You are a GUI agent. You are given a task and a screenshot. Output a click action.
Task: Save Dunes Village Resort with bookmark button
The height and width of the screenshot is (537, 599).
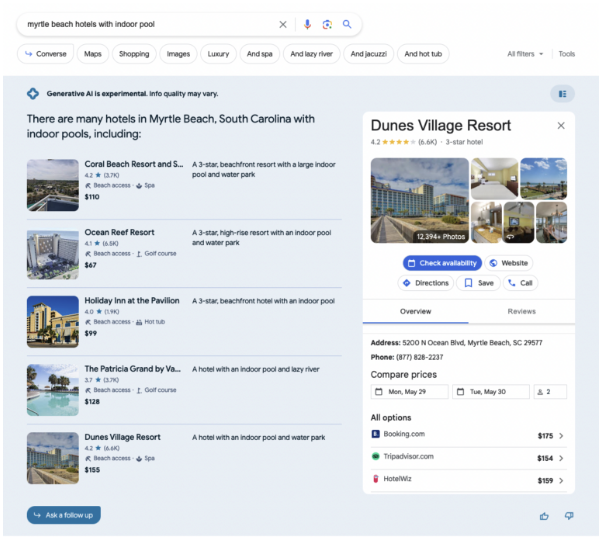478,283
